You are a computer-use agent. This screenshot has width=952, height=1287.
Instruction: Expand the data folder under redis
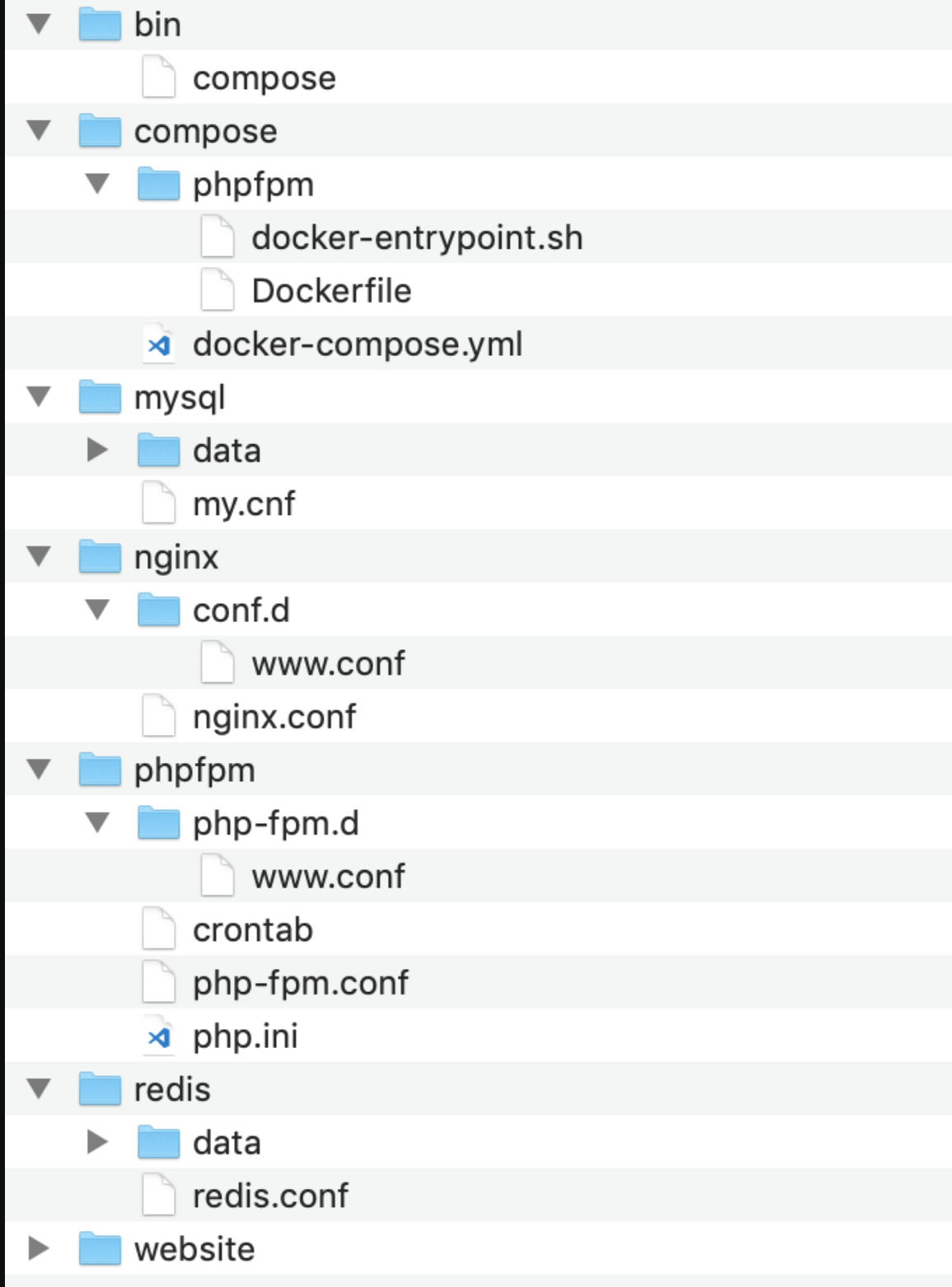[x=97, y=1142]
